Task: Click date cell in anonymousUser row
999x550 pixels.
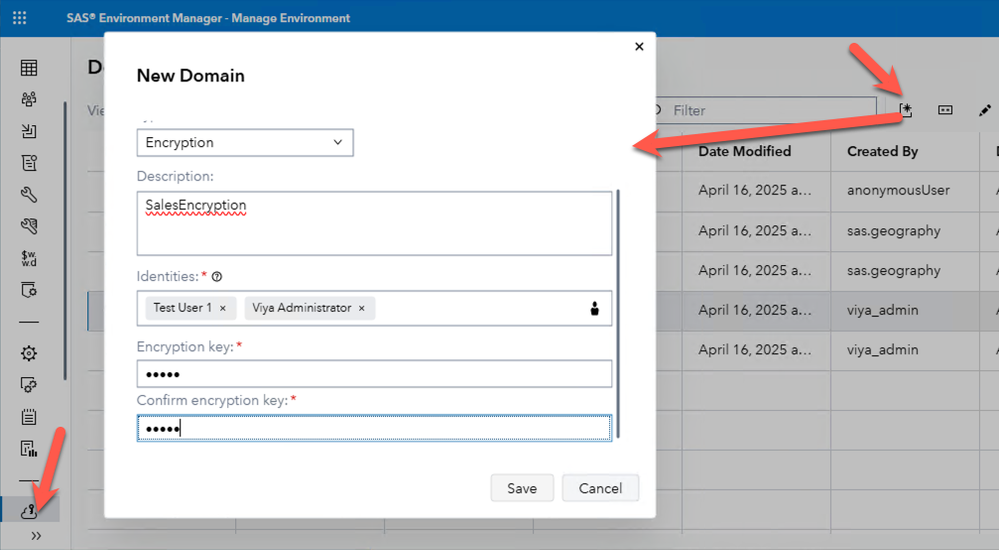Action: coord(754,190)
